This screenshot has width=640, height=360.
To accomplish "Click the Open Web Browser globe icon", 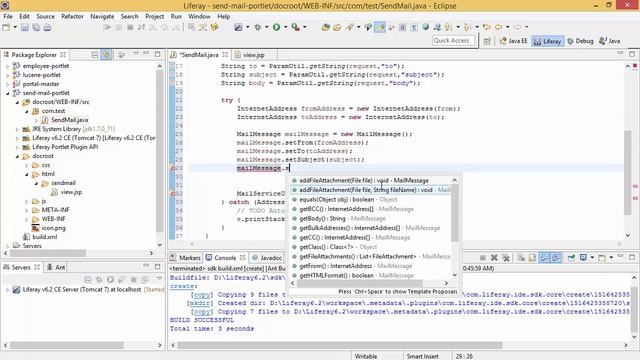I will [426, 27].
